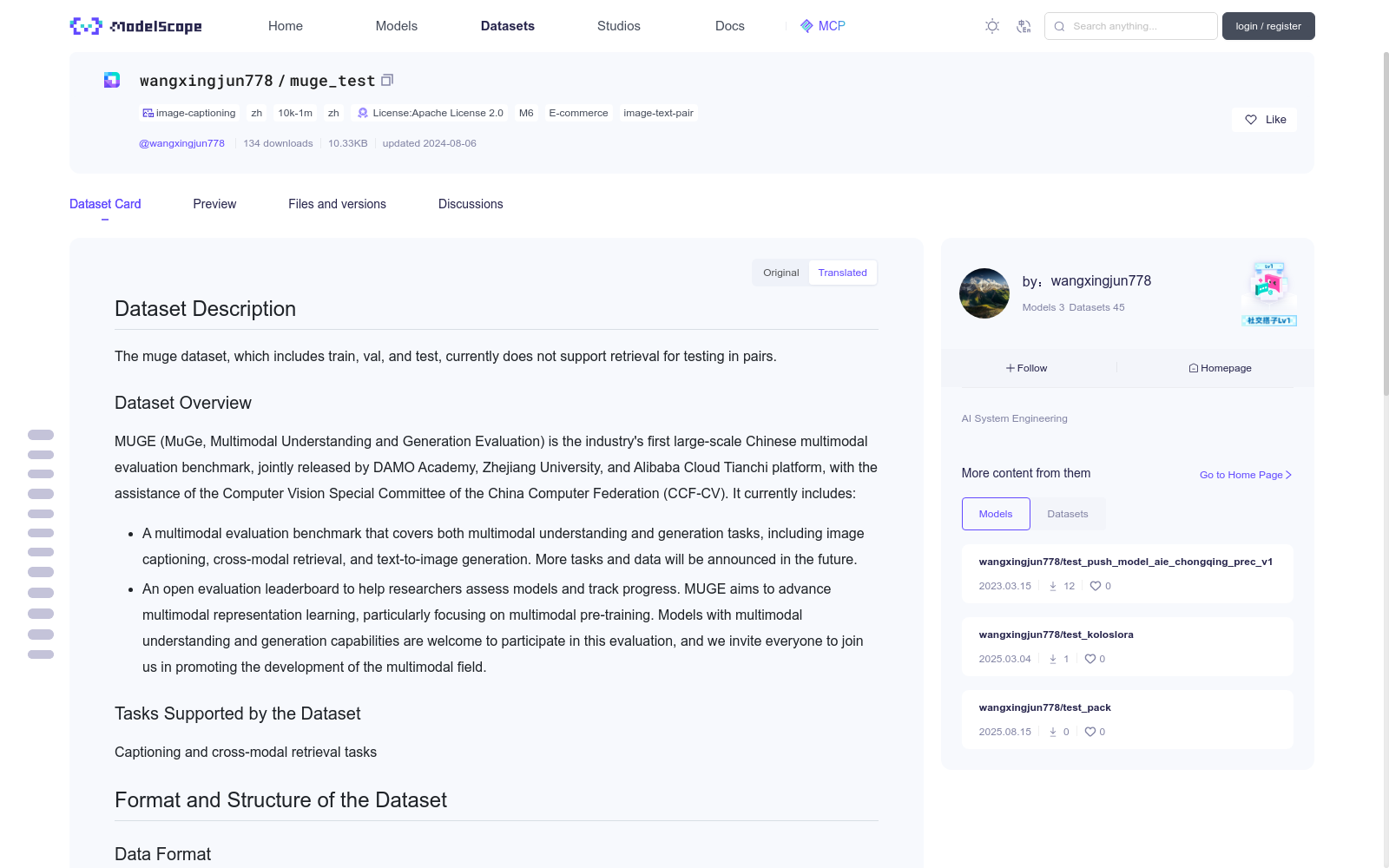The width and height of the screenshot is (1389, 868).
Task: Click the user badge icon in author card
Action: click(1268, 293)
